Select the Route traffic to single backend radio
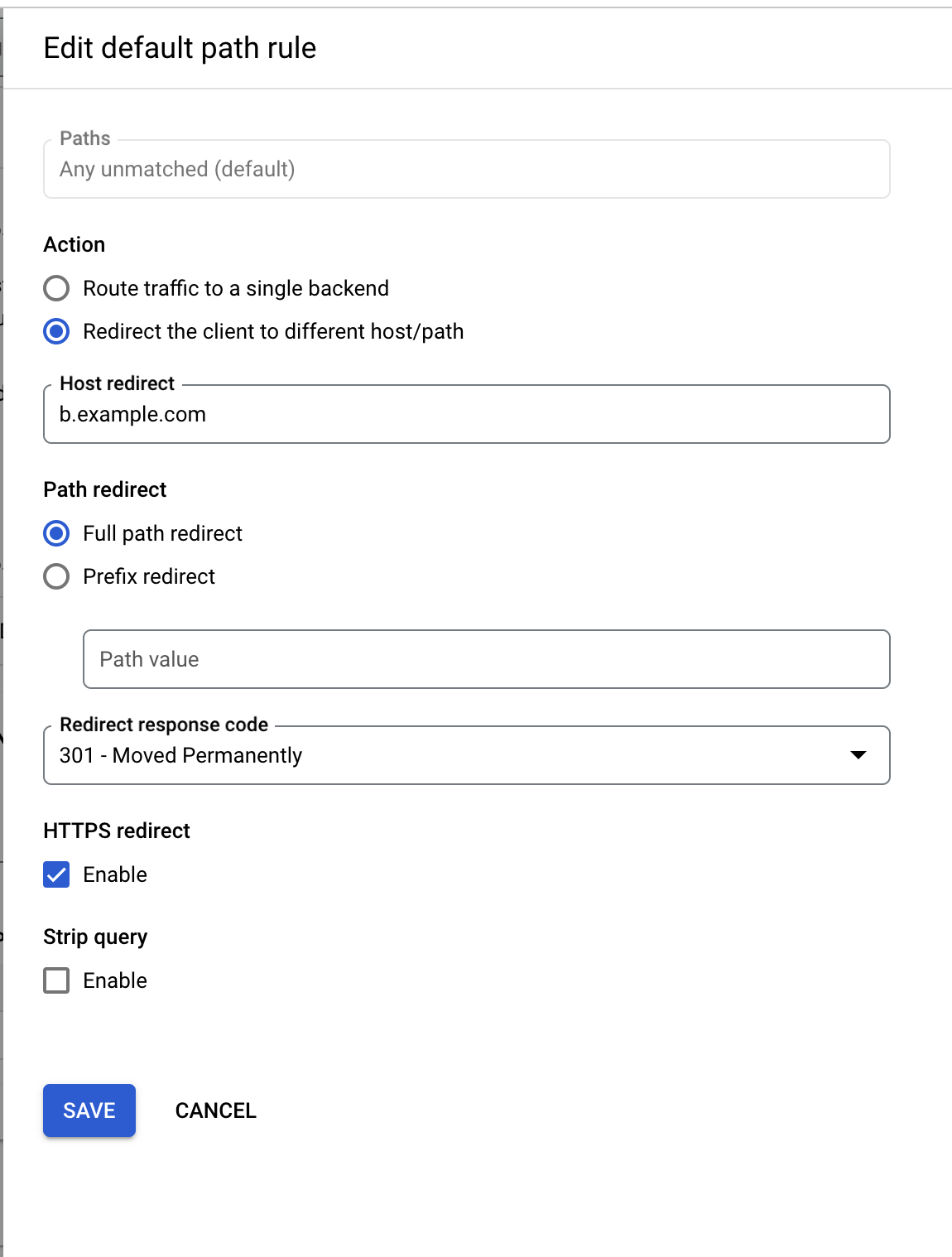 pyautogui.click(x=56, y=288)
